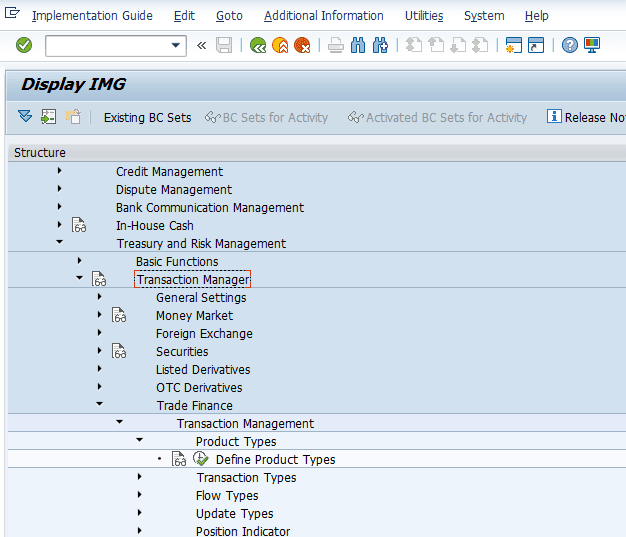The height and width of the screenshot is (537, 626).
Task: Open the Utilities menu
Action: [x=424, y=16]
